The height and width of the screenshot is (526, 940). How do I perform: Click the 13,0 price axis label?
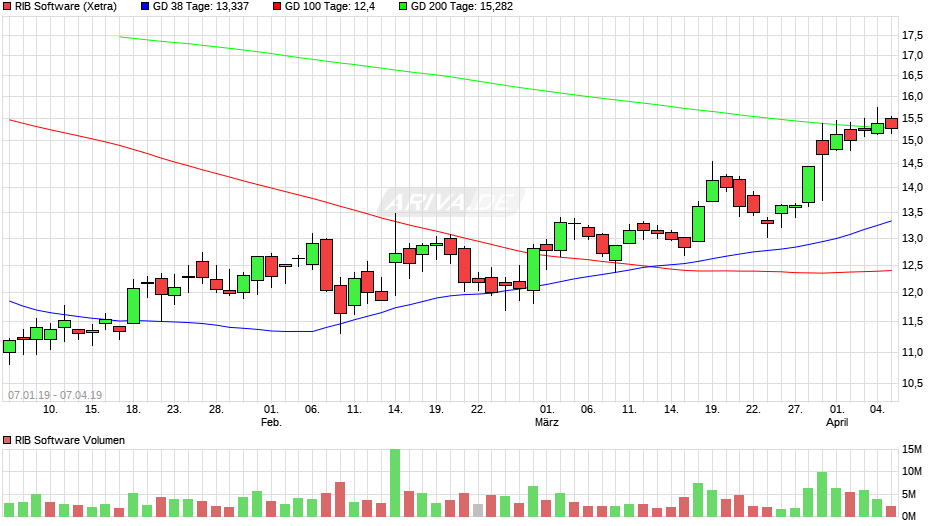(912, 238)
